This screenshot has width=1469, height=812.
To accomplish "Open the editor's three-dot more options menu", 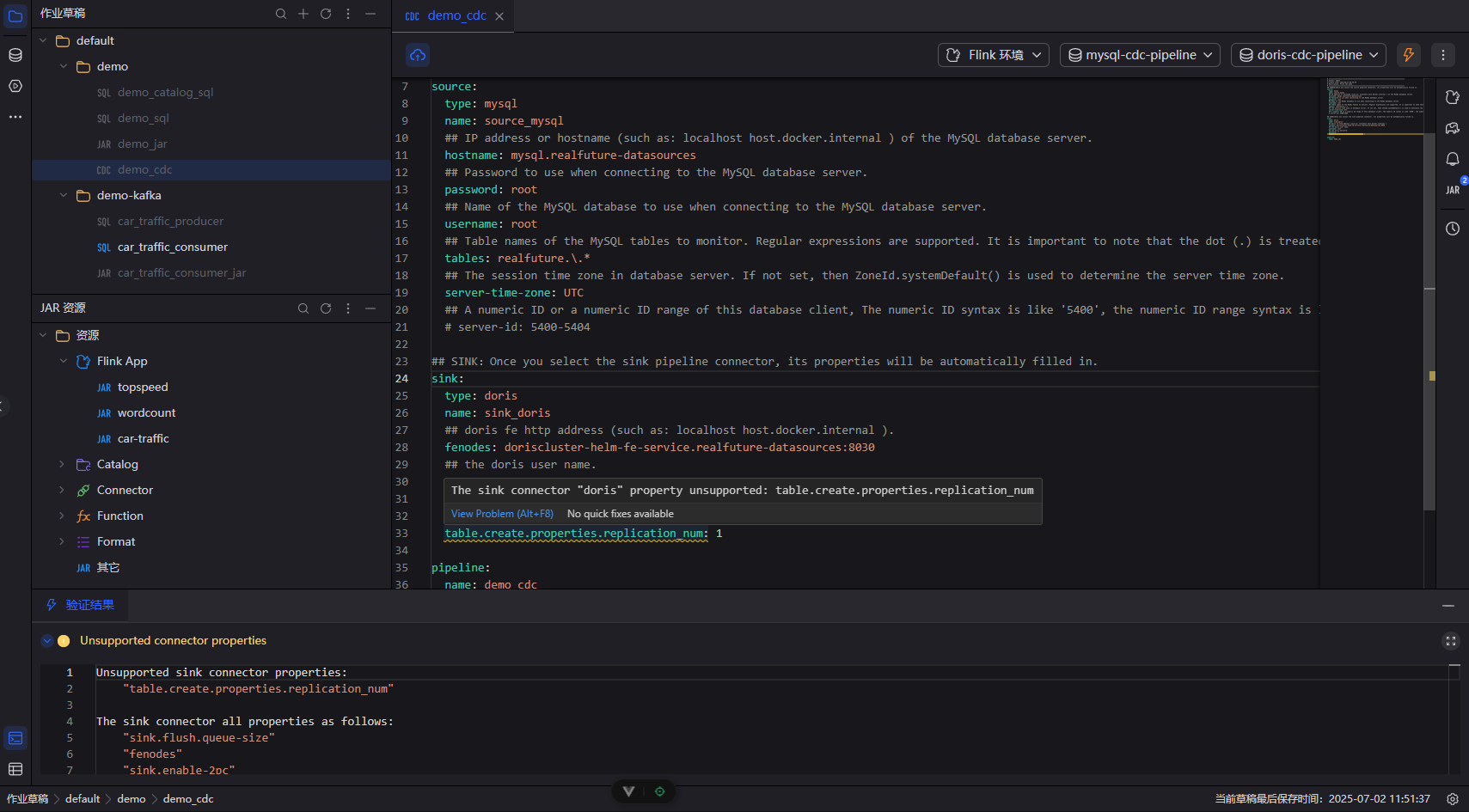I will pos(1443,55).
